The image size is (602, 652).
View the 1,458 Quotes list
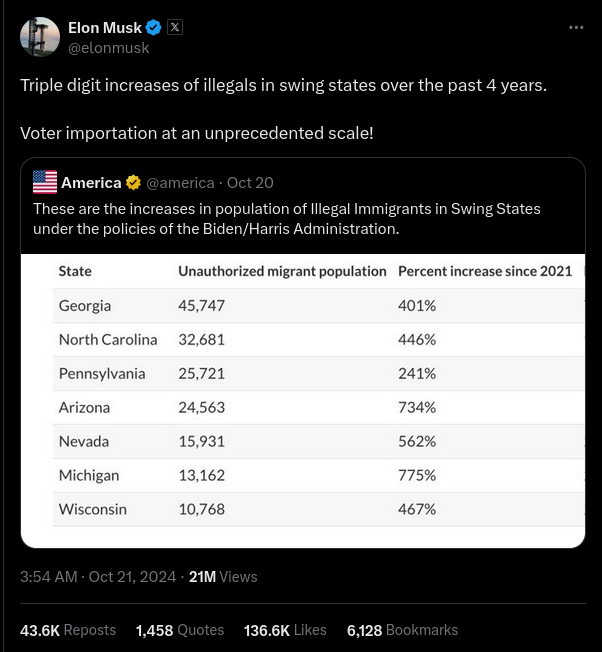click(x=180, y=630)
